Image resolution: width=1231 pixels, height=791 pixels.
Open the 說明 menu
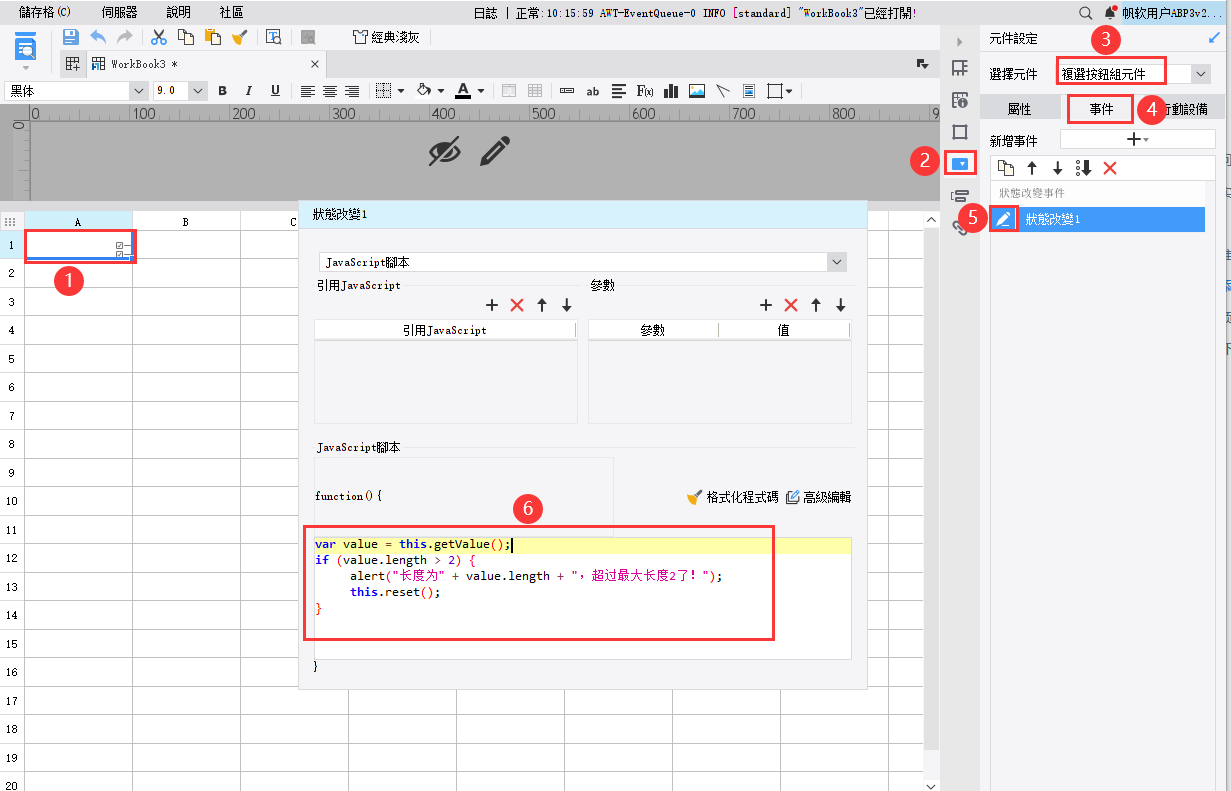coord(178,13)
